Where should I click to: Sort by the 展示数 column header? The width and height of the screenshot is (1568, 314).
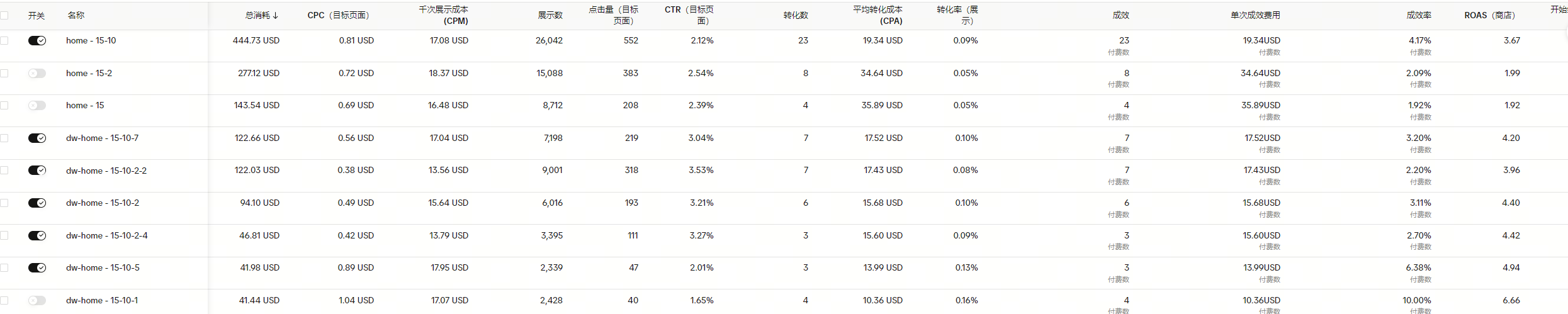coord(550,16)
